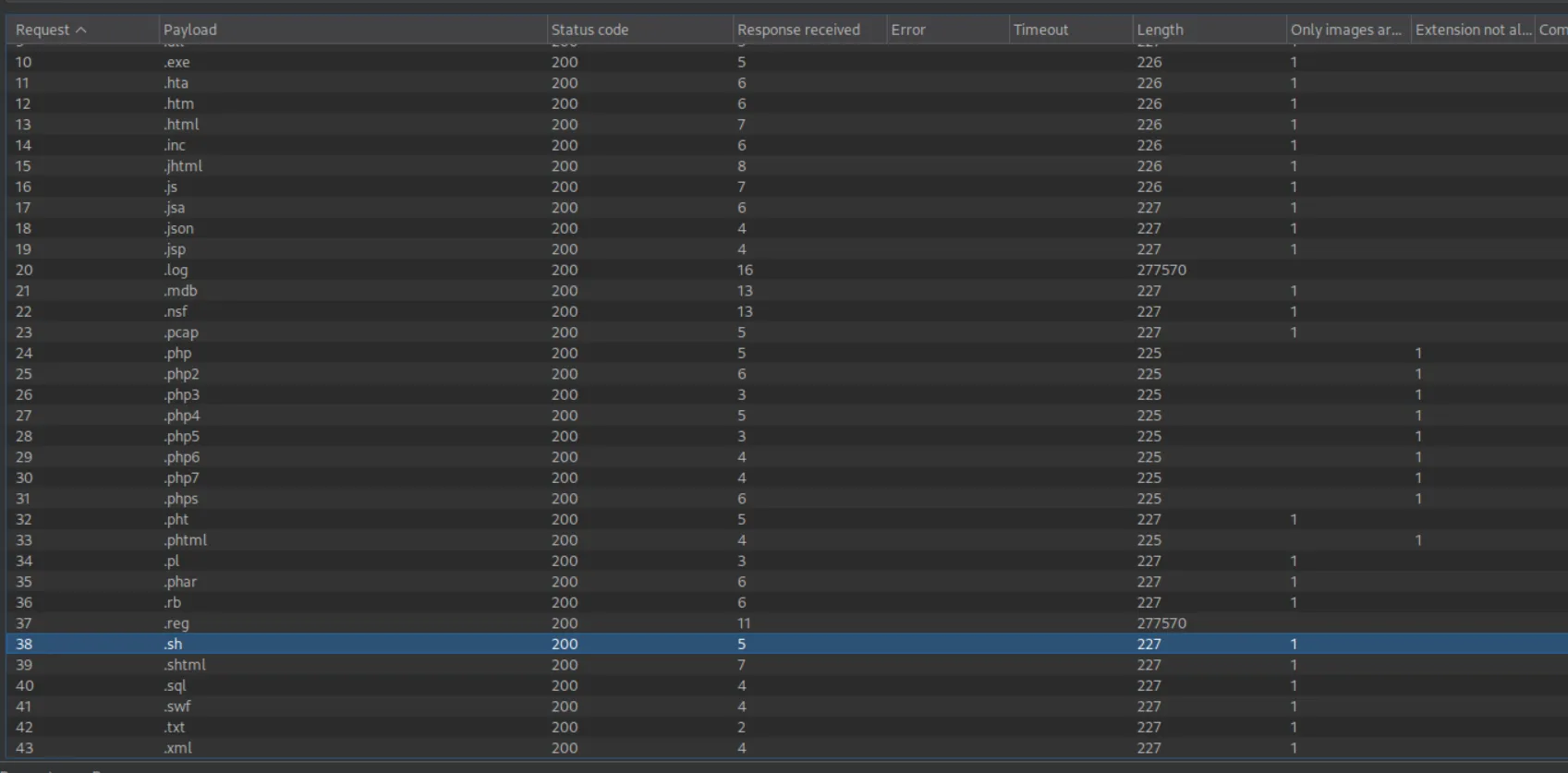Select the .log payload row
Viewport: 1568px width, 773px height.
(x=787, y=270)
